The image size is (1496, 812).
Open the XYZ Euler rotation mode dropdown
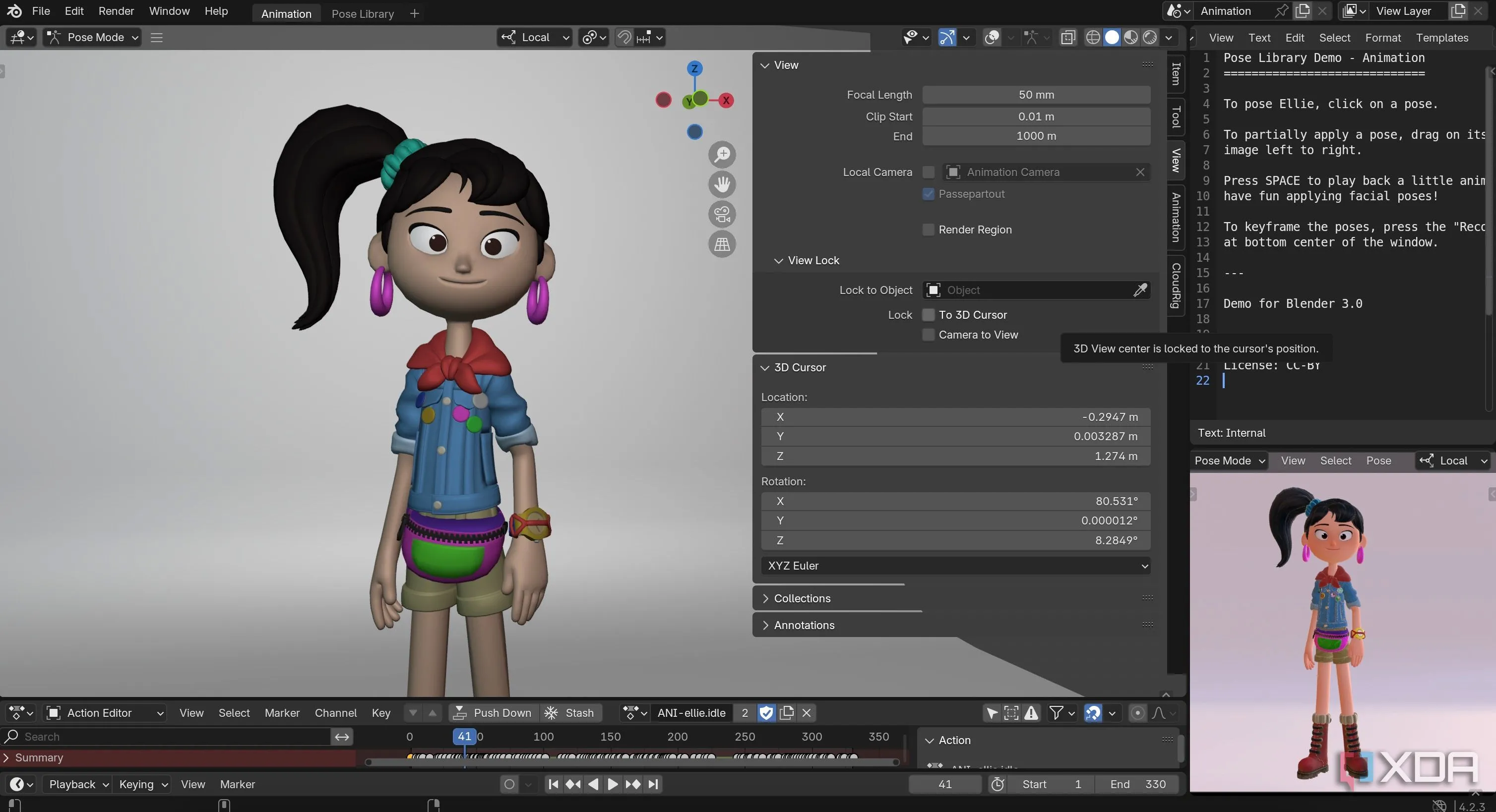(955, 566)
